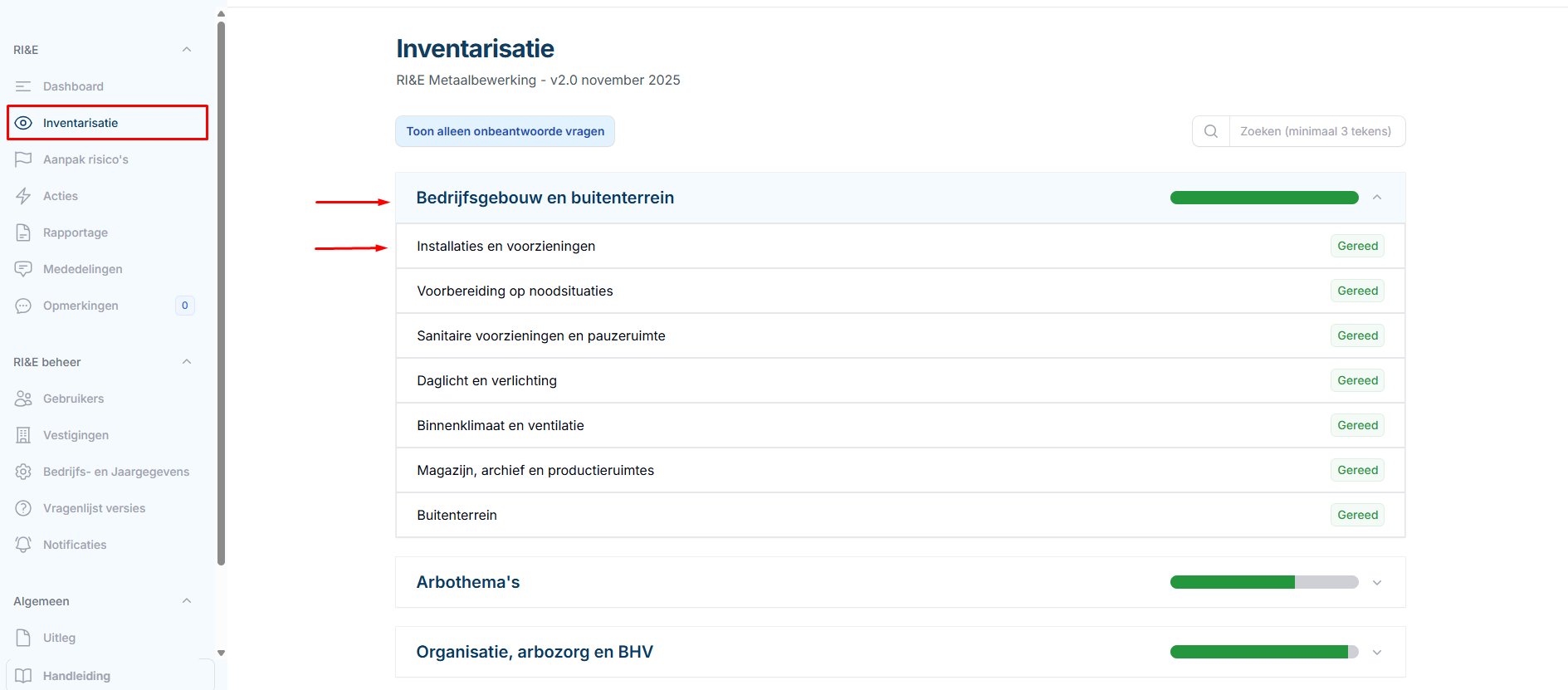Viewport: 1568px width, 690px height.
Task: Click Gereed badge for Buitenterrein
Action: point(1357,515)
